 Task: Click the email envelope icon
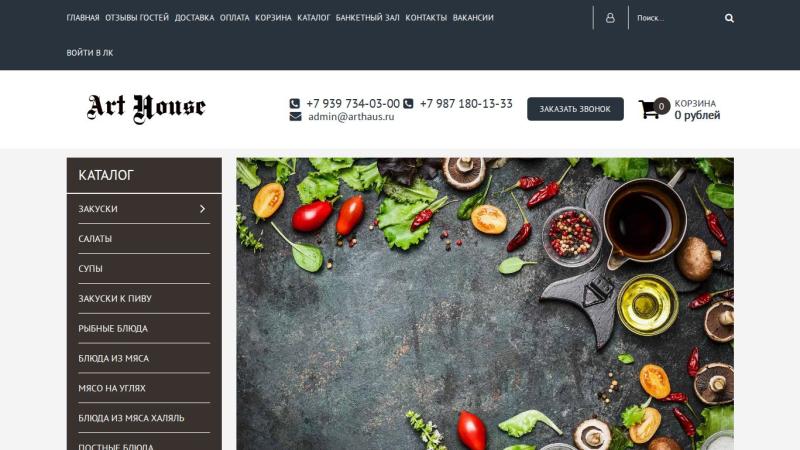(x=295, y=116)
